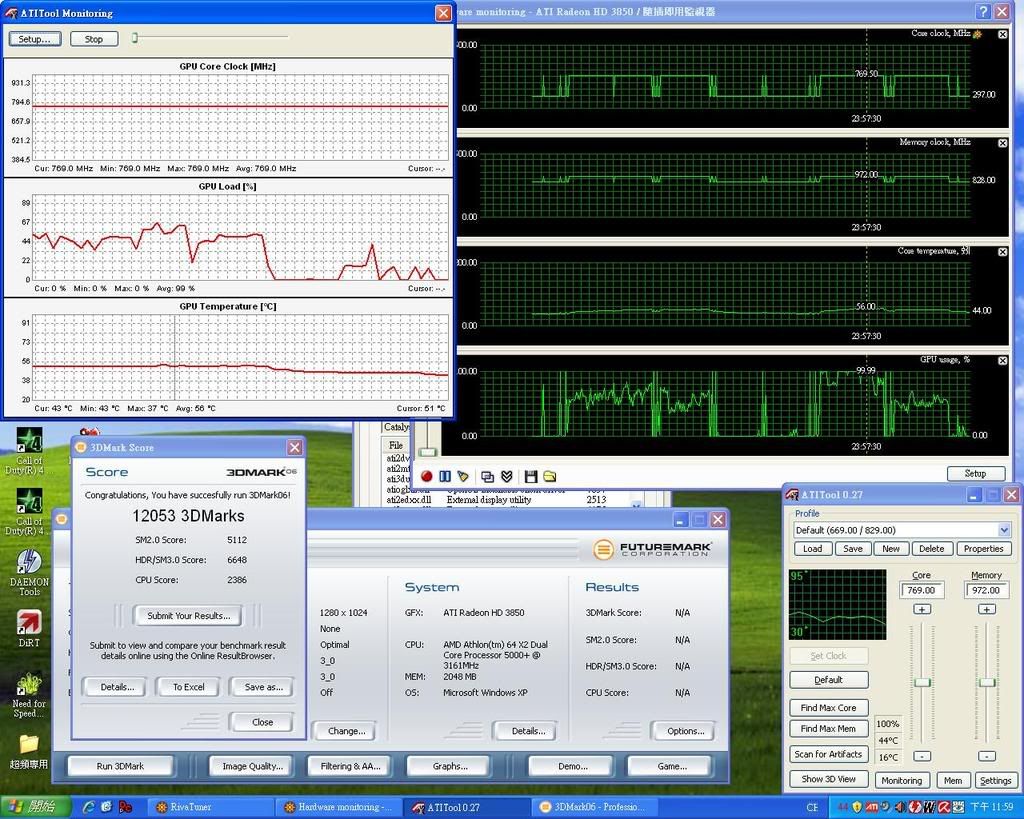Increase Core clock with plus button
Screen dimensions: 1024x819
pos(921,609)
